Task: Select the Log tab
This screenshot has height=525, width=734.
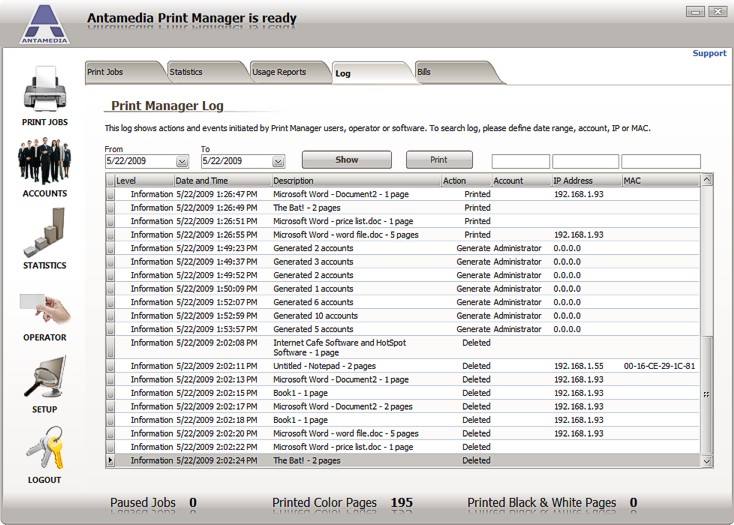Action: pyautogui.click(x=372, y=73)
